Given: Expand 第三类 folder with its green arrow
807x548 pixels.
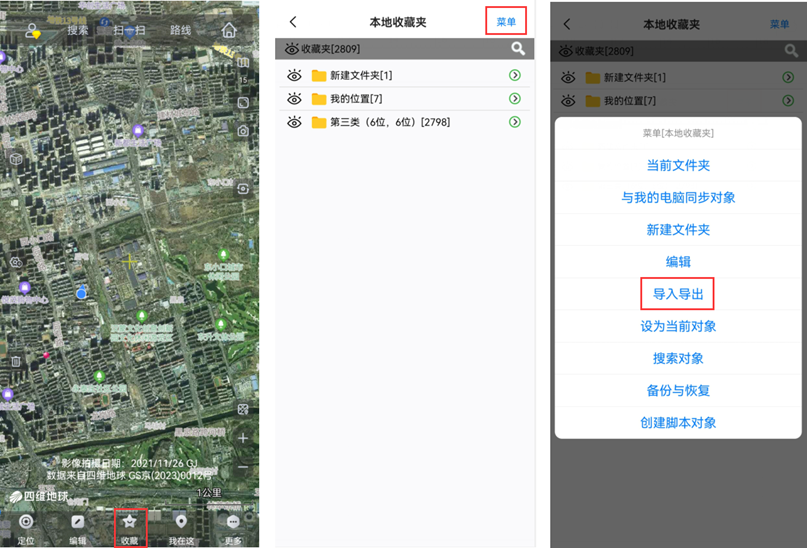Looking at the screenshot, I should point(515,122).
